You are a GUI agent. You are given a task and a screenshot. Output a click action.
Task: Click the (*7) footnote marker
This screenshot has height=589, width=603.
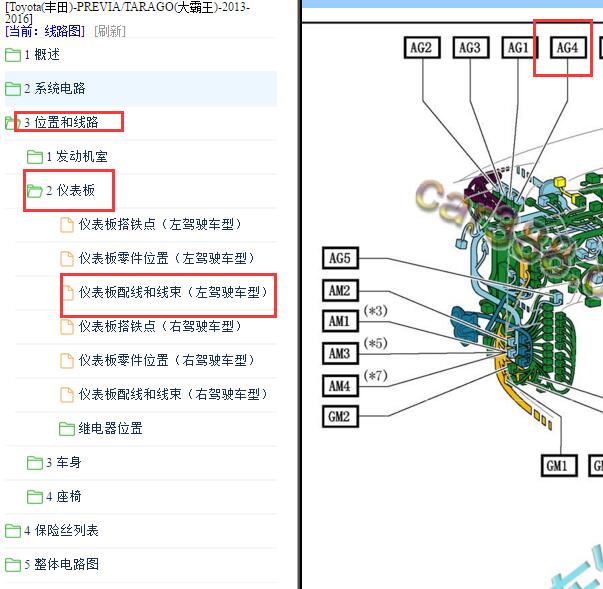(375, 375)
